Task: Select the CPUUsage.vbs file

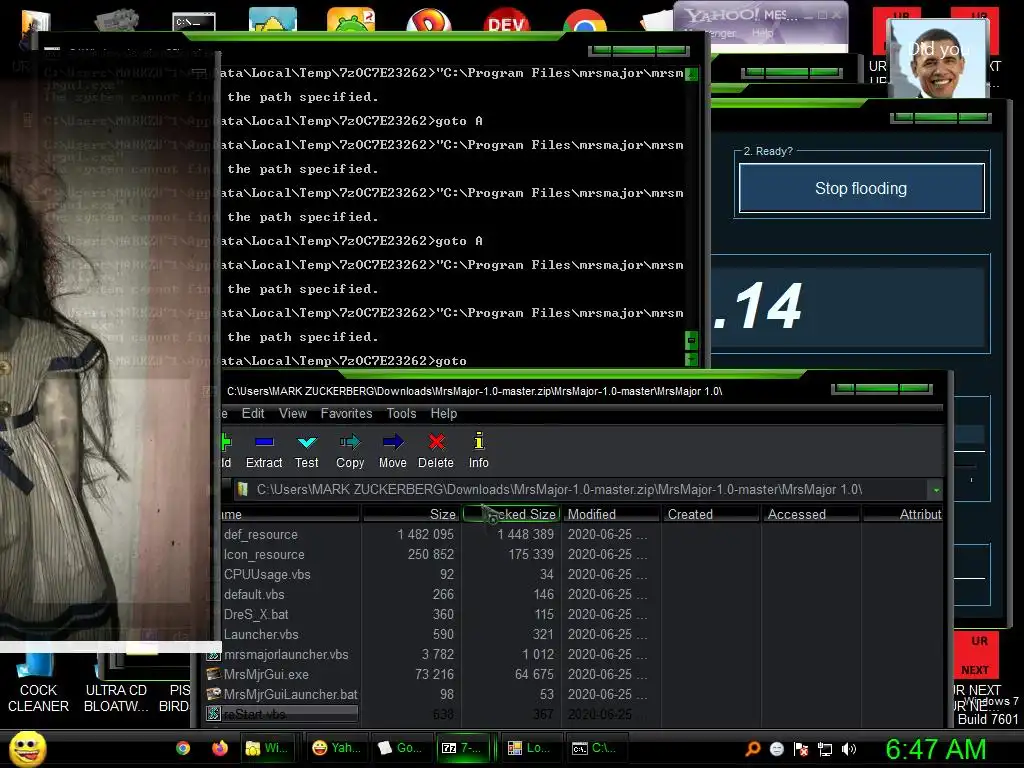Action: click(268, 574)
